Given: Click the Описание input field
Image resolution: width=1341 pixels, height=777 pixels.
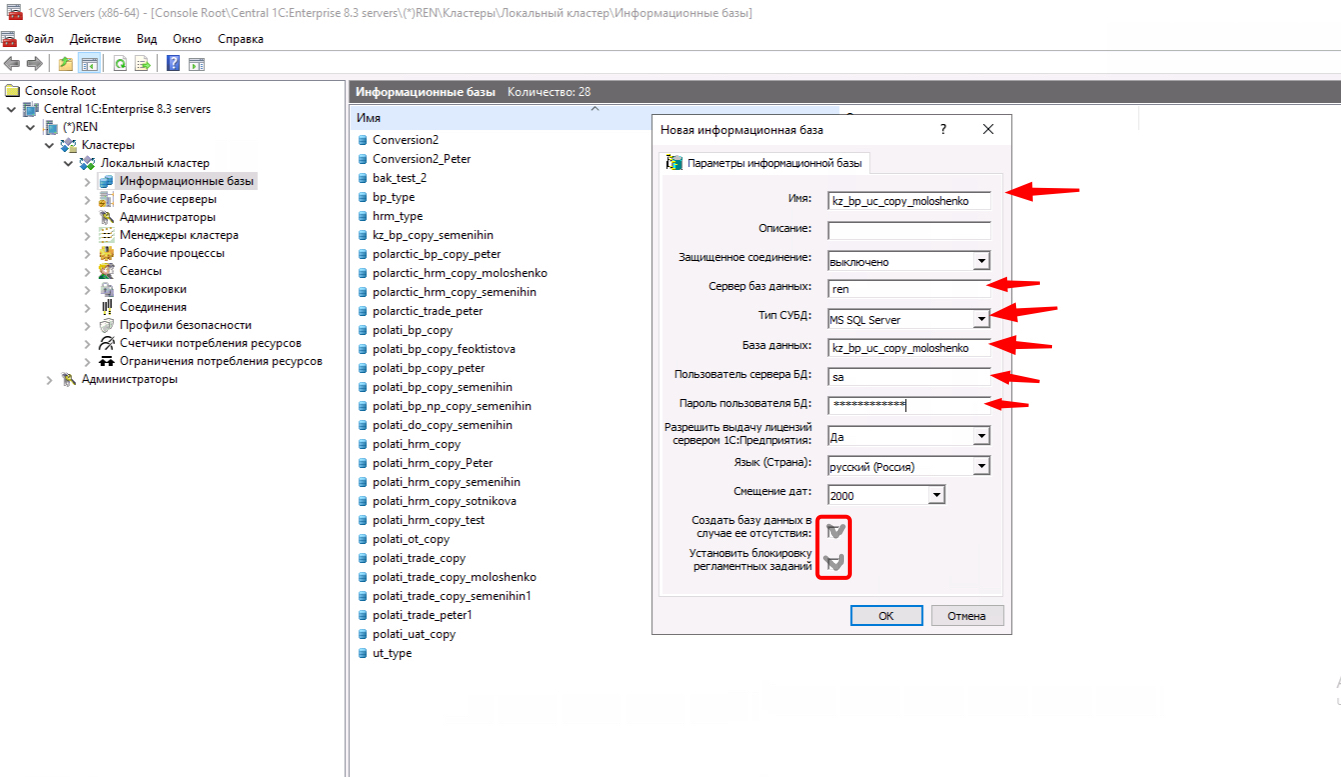Looking at the screenshot, I should point(909,229).
